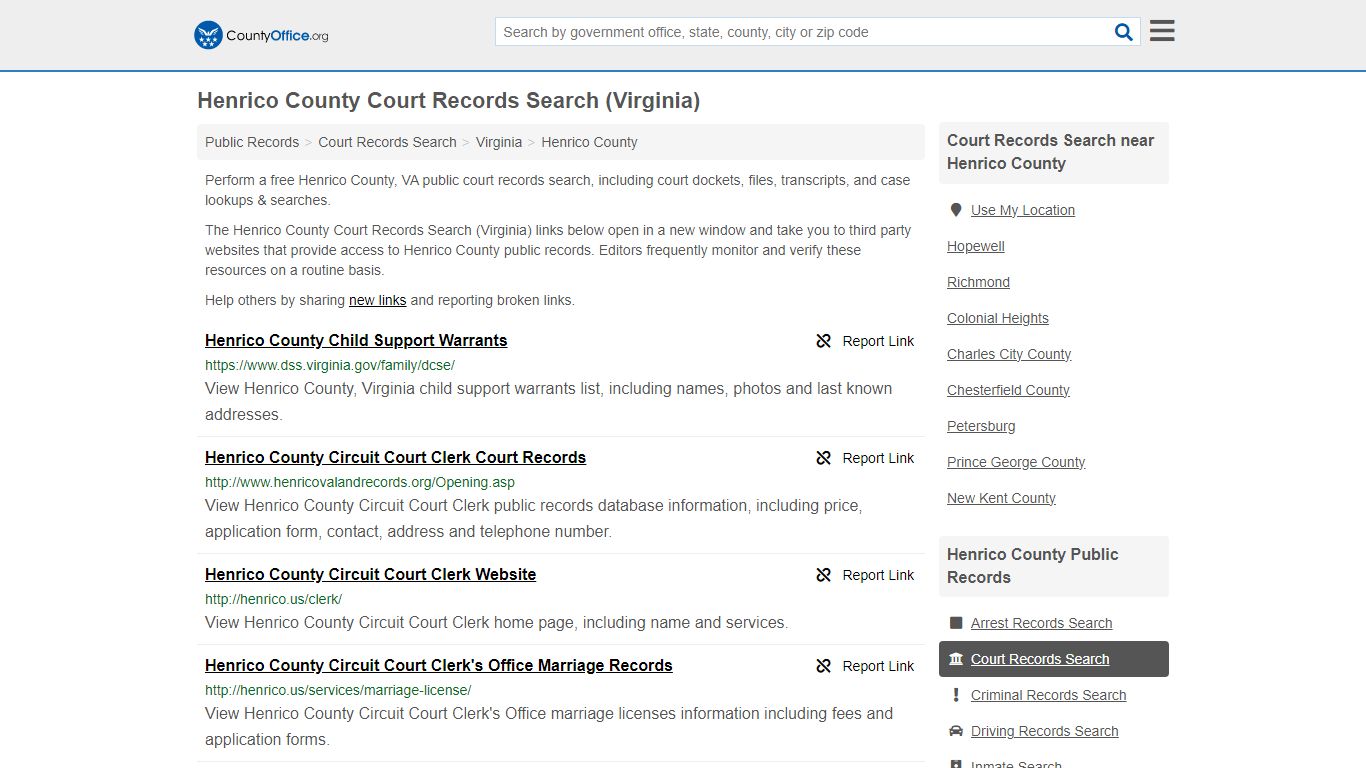Click broken-link icon for Marriage Records
This screenshot has height=768, width=1366.
click(824, 666)
